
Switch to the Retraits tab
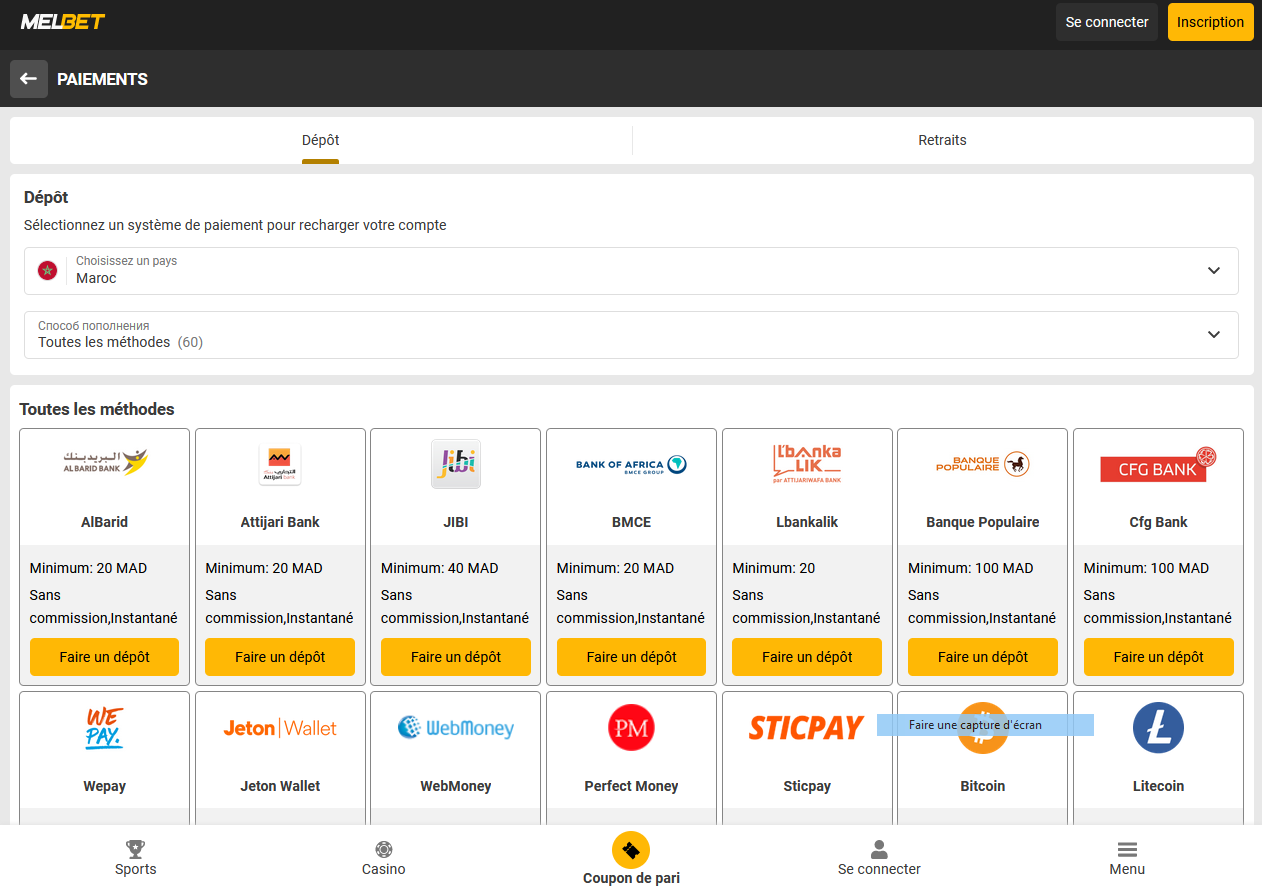(x=942, y=140)
